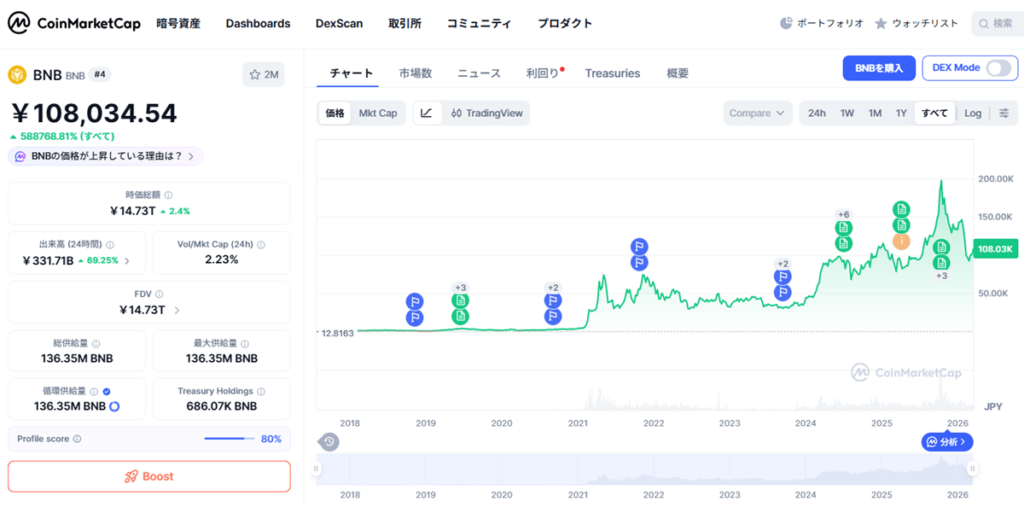
Task: Expand the 24h volume details chevron
Action: (x=127, y=261)
